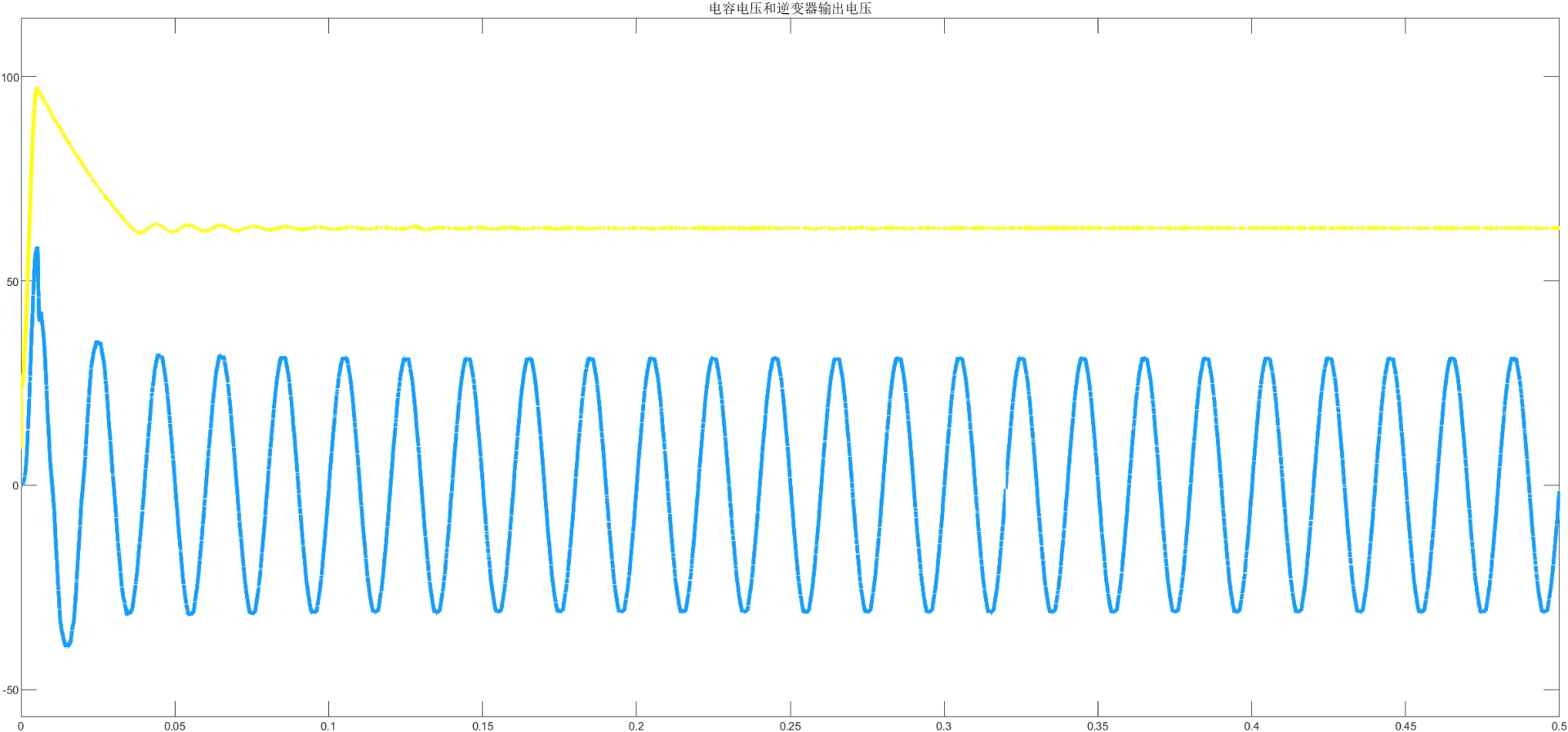Click the blue waveform's initial spike near 58
Image resolution: width=1568 pixels, height=732 pixels.
coord(37,250)
